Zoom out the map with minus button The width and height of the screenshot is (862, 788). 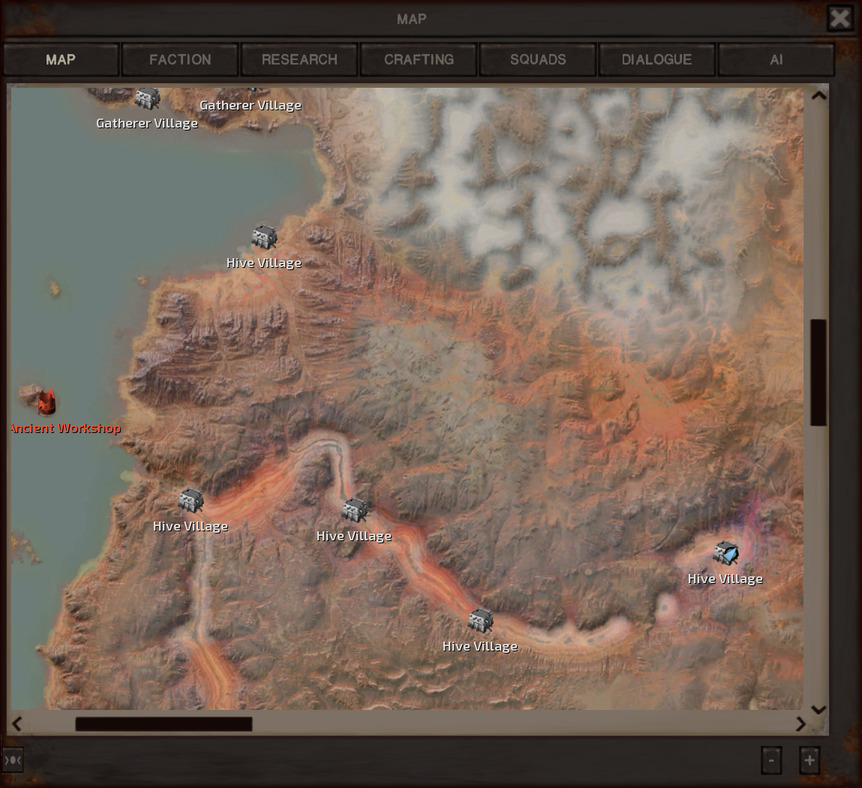click(x=771, y=761)
